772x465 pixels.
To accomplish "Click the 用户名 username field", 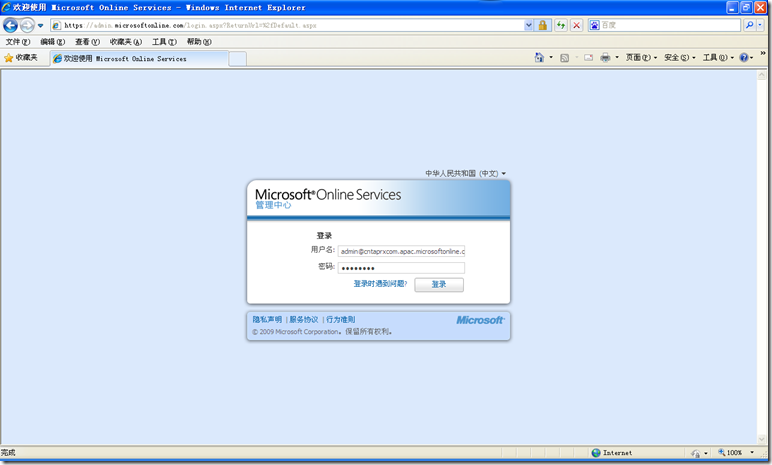I will coord(401,251).
